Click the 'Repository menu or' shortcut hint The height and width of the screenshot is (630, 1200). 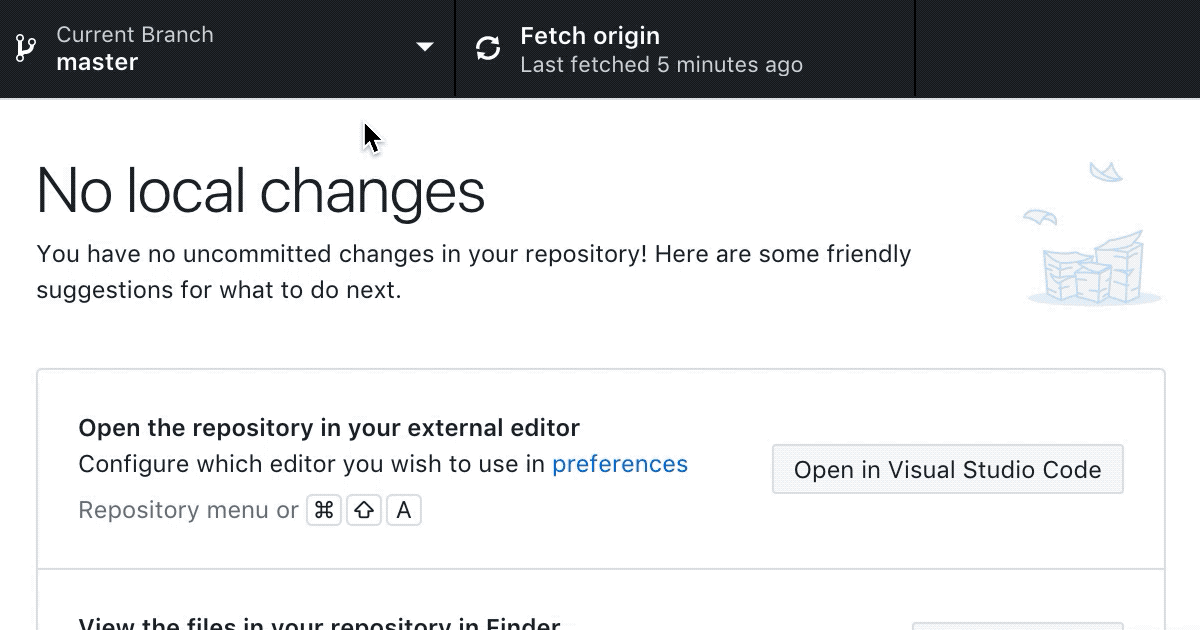click(x=188, y=510)
